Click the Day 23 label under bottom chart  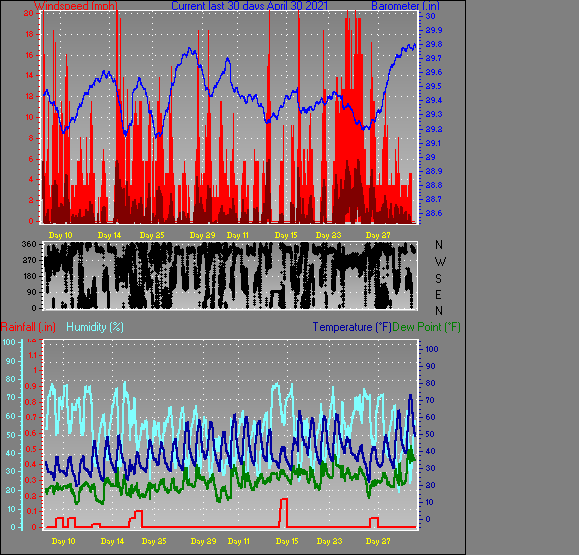point(329,541)
